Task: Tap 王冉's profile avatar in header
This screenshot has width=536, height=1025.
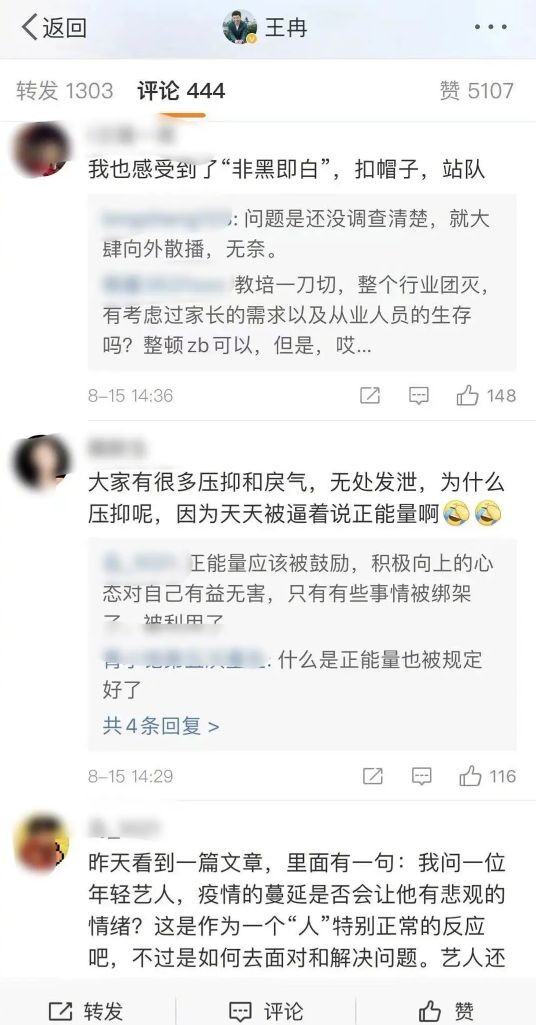Action: (240, 27)
